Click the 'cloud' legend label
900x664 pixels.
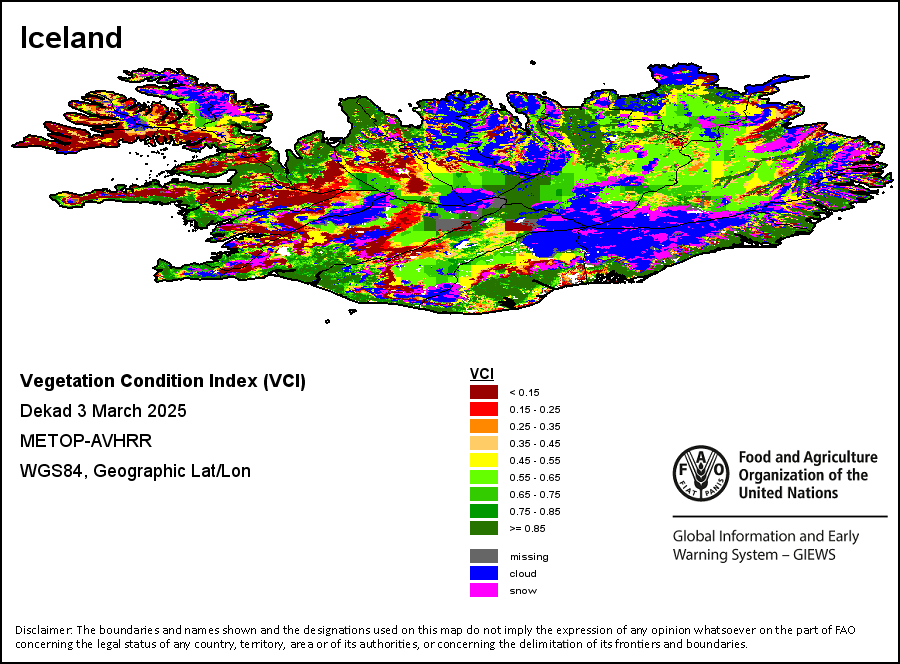click(x=523, y=573)
